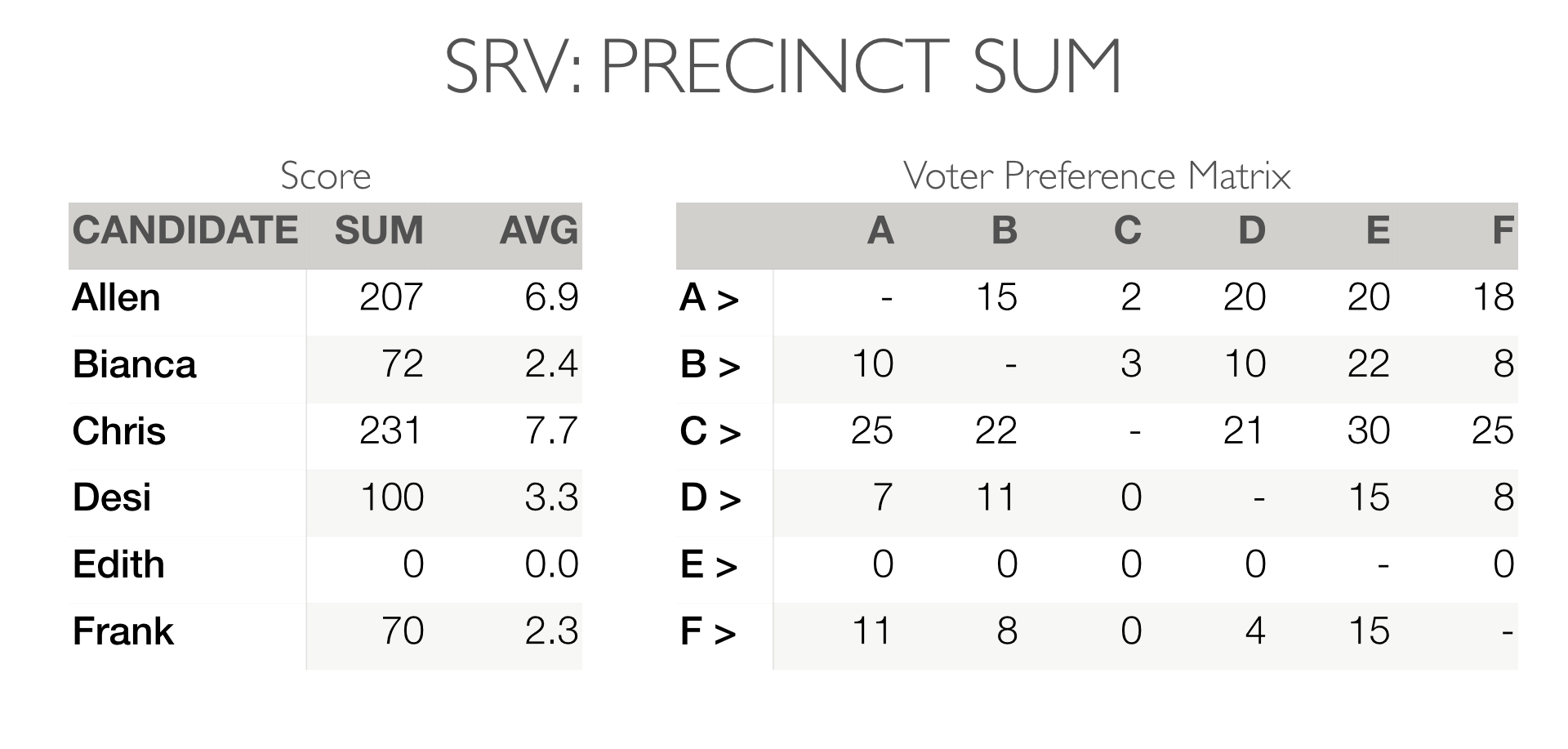1568x749 pixels.
Task: Select Bianca's average value 2.4
Action: click(x=551, y=363)
